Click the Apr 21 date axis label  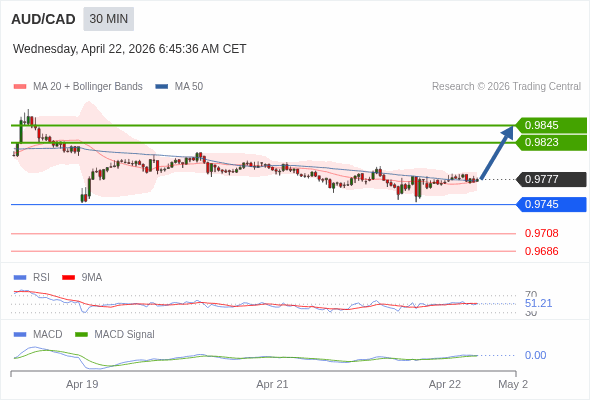coord(272,385)
